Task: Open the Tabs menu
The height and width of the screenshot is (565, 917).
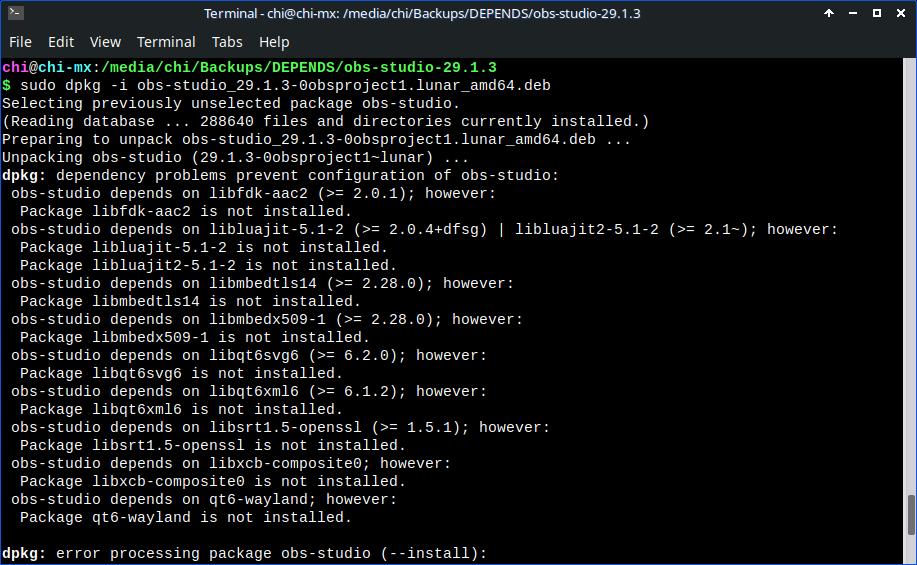Action: pyautogui.click(x=227, y=42)
